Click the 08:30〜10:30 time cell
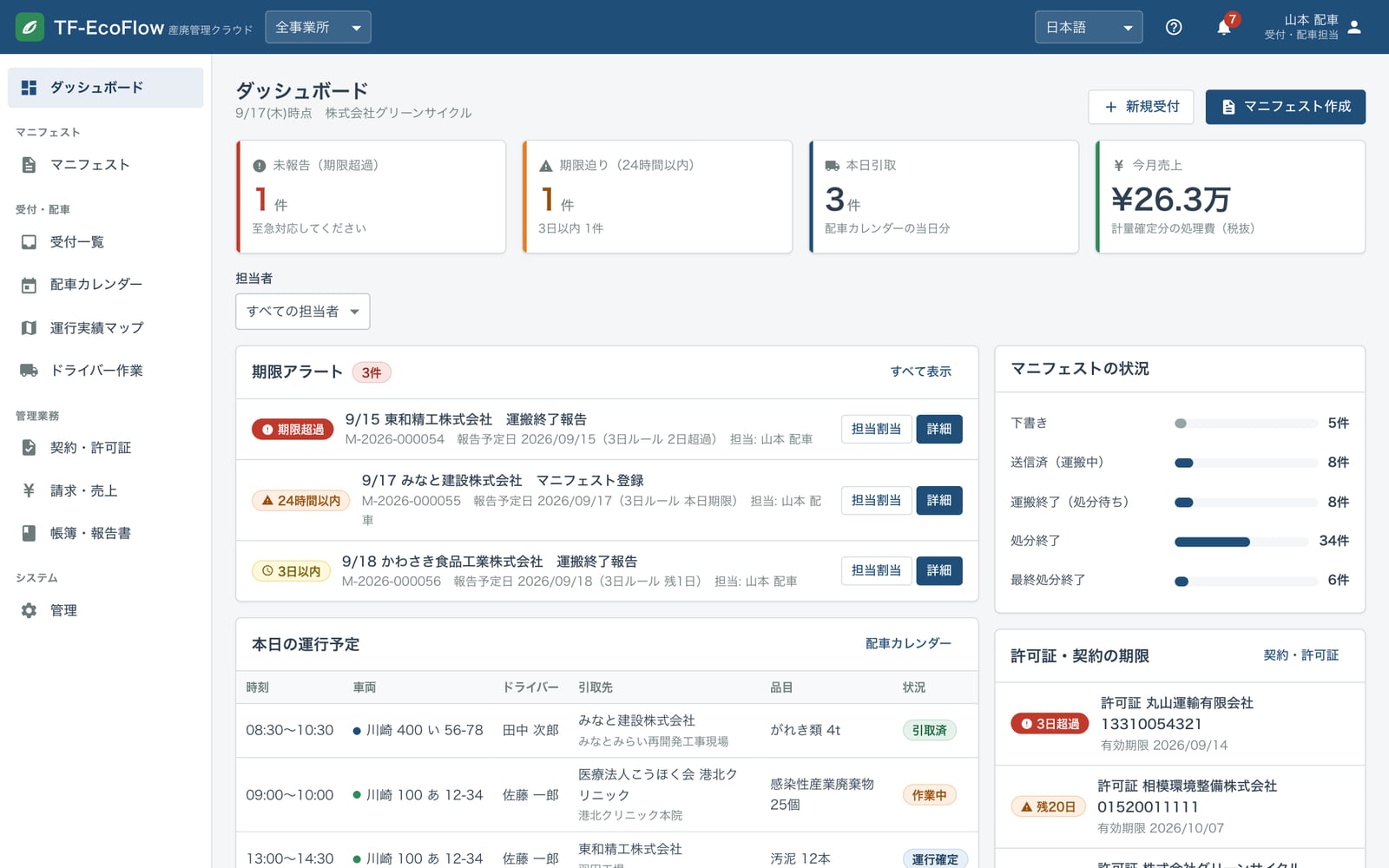The image size is (1389, 868). coord(289,730)
